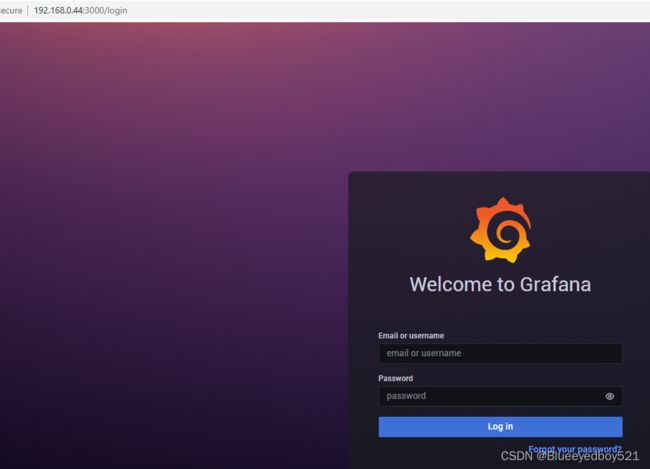
Task: Focus the email or username field
Action: (500, 353)
